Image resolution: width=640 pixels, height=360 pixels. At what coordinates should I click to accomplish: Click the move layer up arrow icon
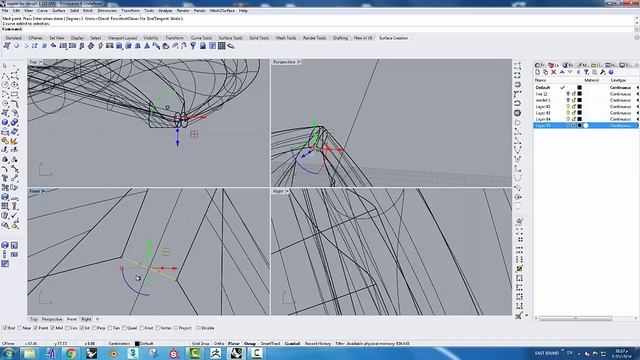coord(562,72)
